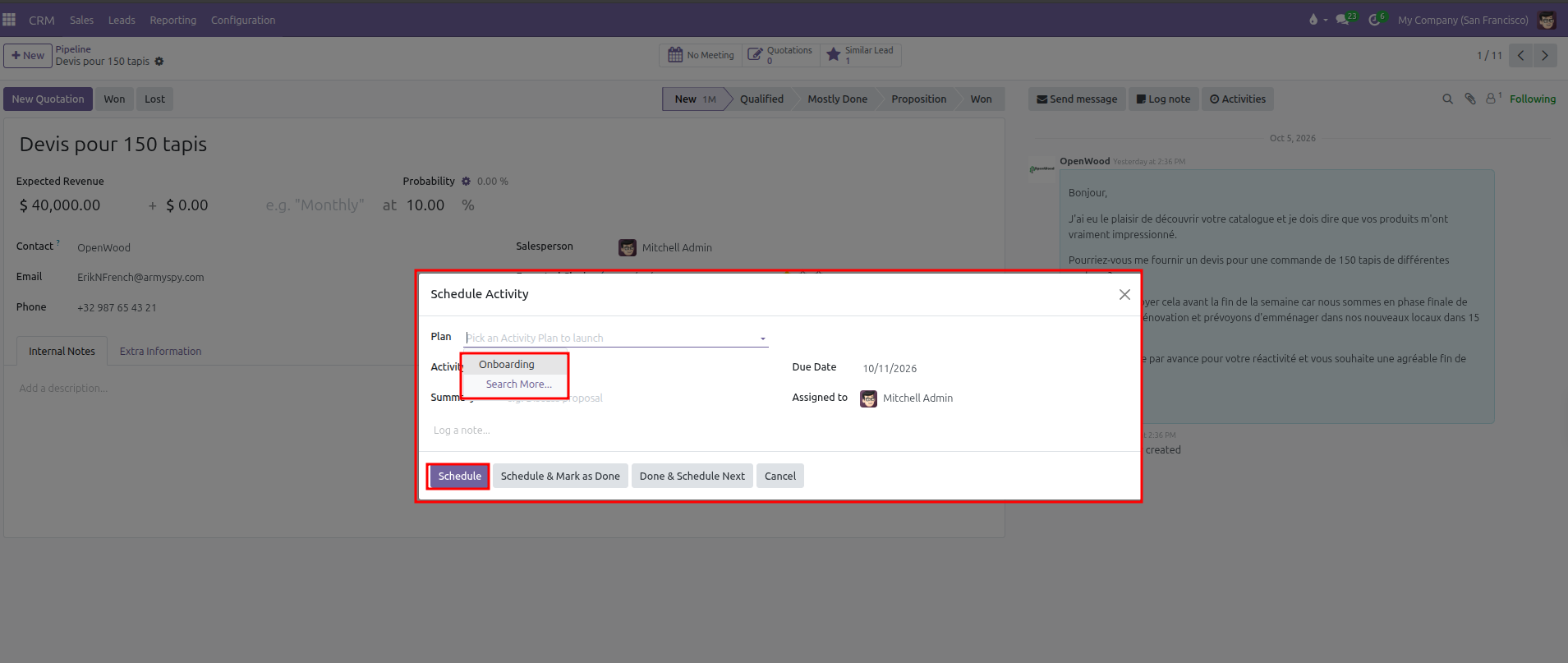This screenshot has height=663, width=1568.
Task: Click the probability gear icon
Action: point(466,182)
